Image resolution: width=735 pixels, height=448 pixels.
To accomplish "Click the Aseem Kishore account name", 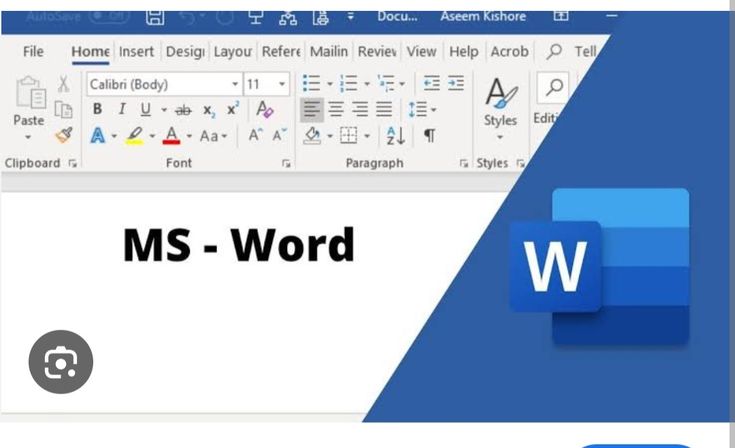I will [483, 16].
